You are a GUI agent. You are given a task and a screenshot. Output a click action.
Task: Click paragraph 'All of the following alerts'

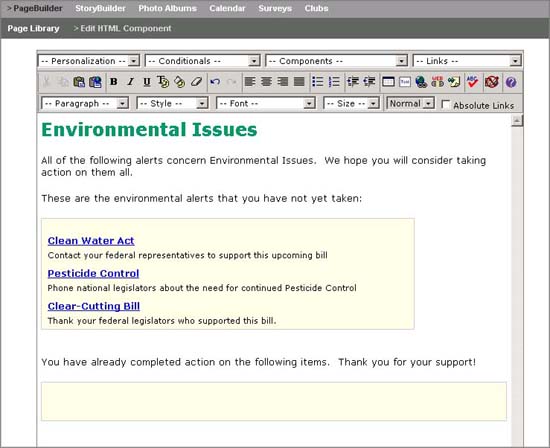(263, 166)
